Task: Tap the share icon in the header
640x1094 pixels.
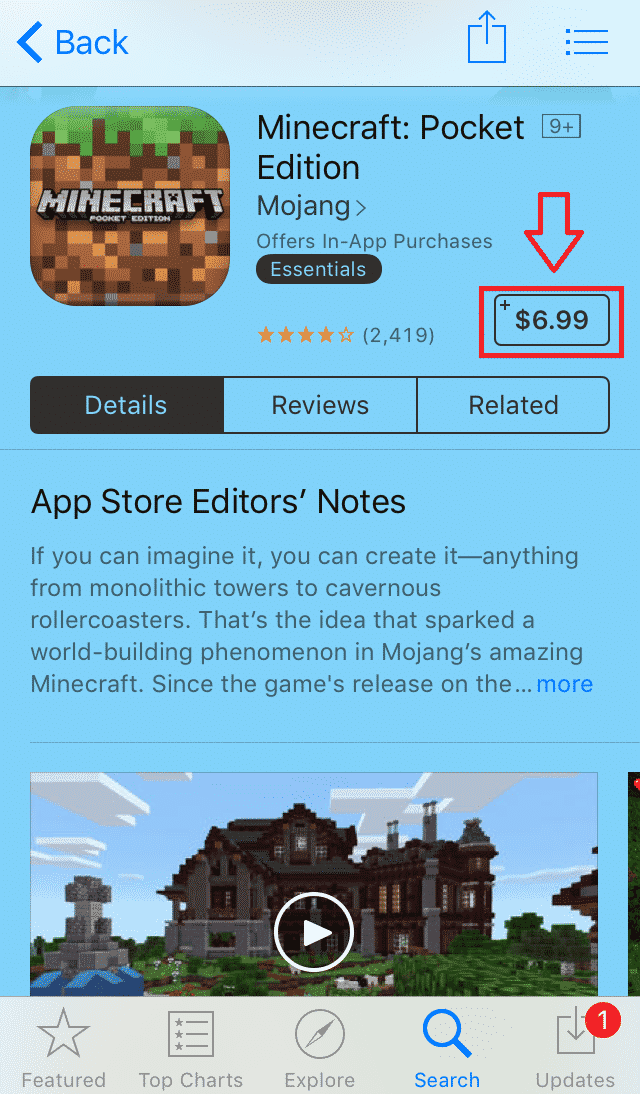Action: point(486,38)
